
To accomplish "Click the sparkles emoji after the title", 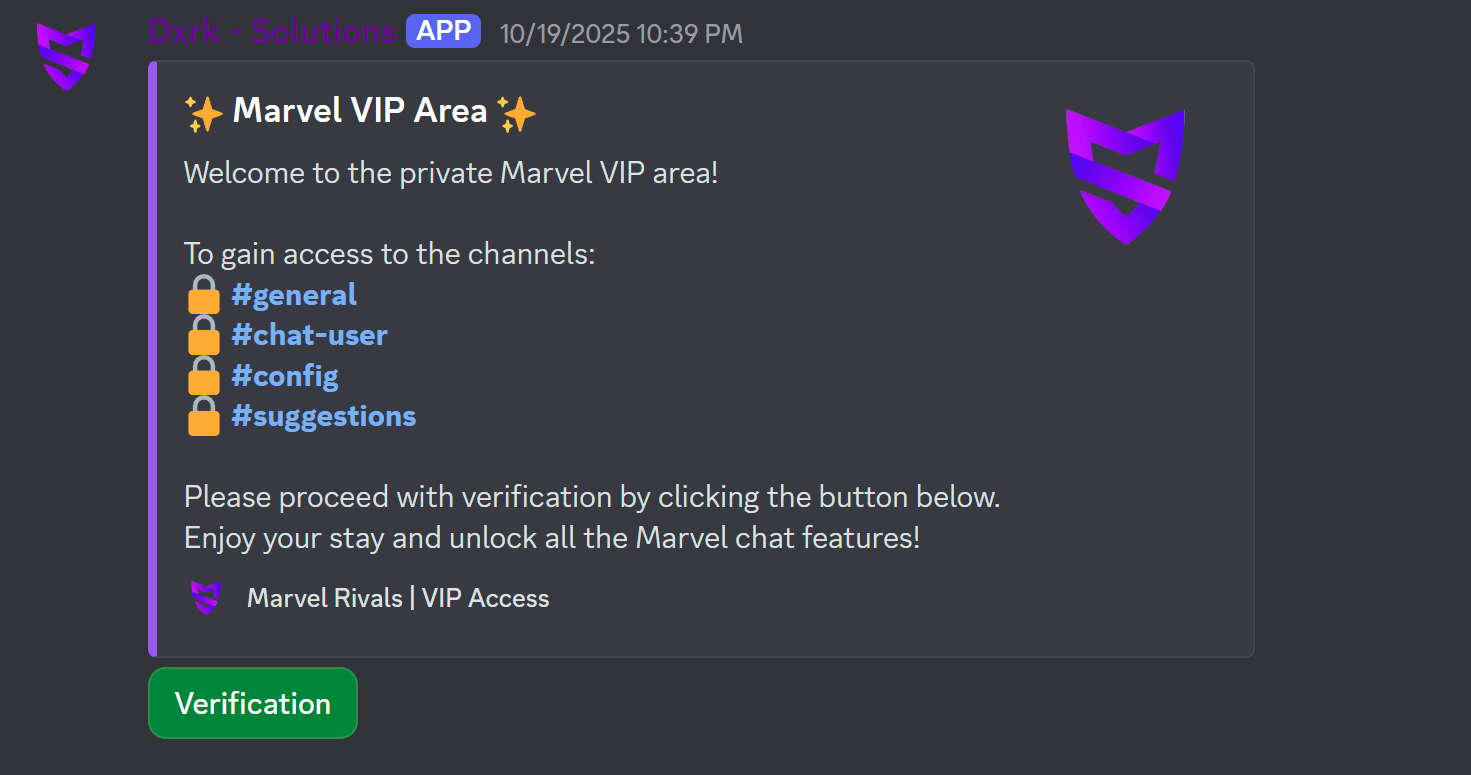I will tap(517, 113).
